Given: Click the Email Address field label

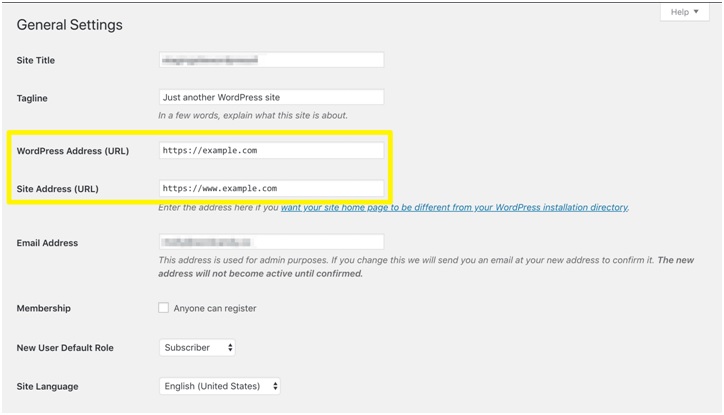Looking at the screenshot, I should click(47, 243).
